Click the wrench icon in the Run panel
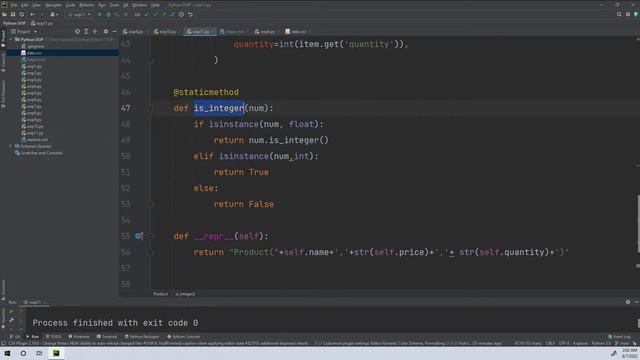 point(11,320)
